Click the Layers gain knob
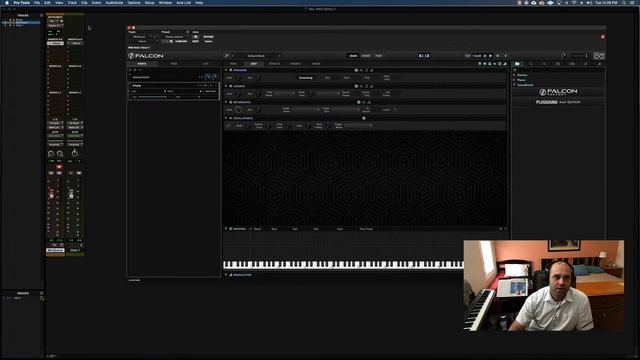The height and width of the screenshot is (360, 640). tap(238, 94)
